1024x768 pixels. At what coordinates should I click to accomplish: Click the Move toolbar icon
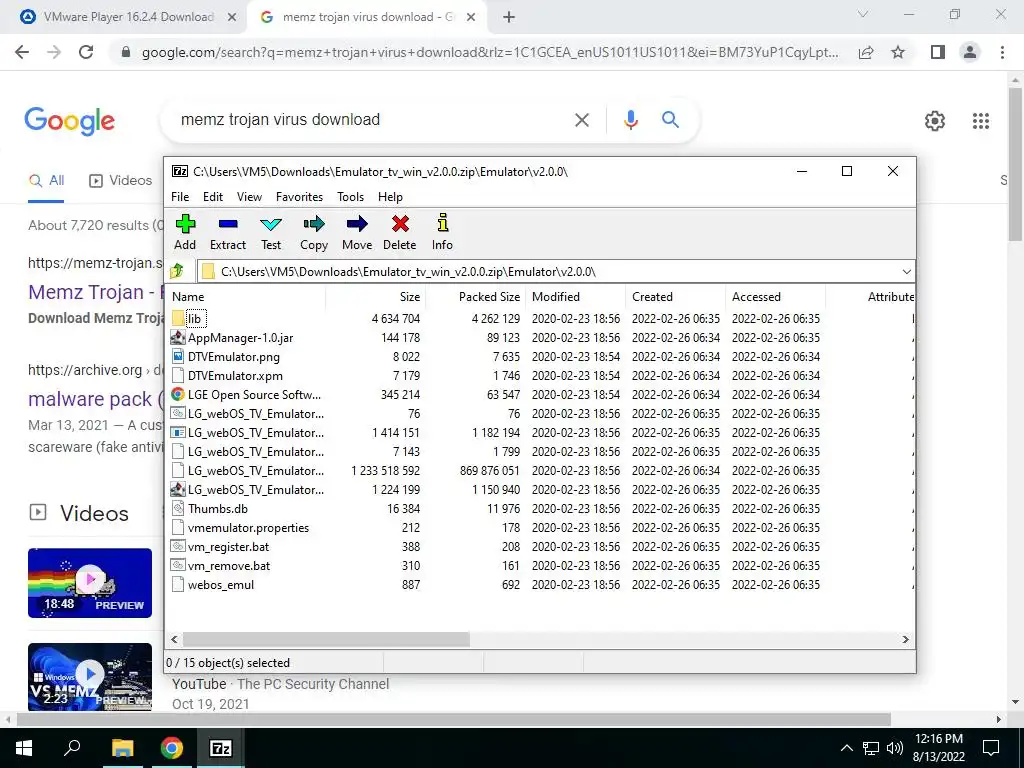coord(357,232)
